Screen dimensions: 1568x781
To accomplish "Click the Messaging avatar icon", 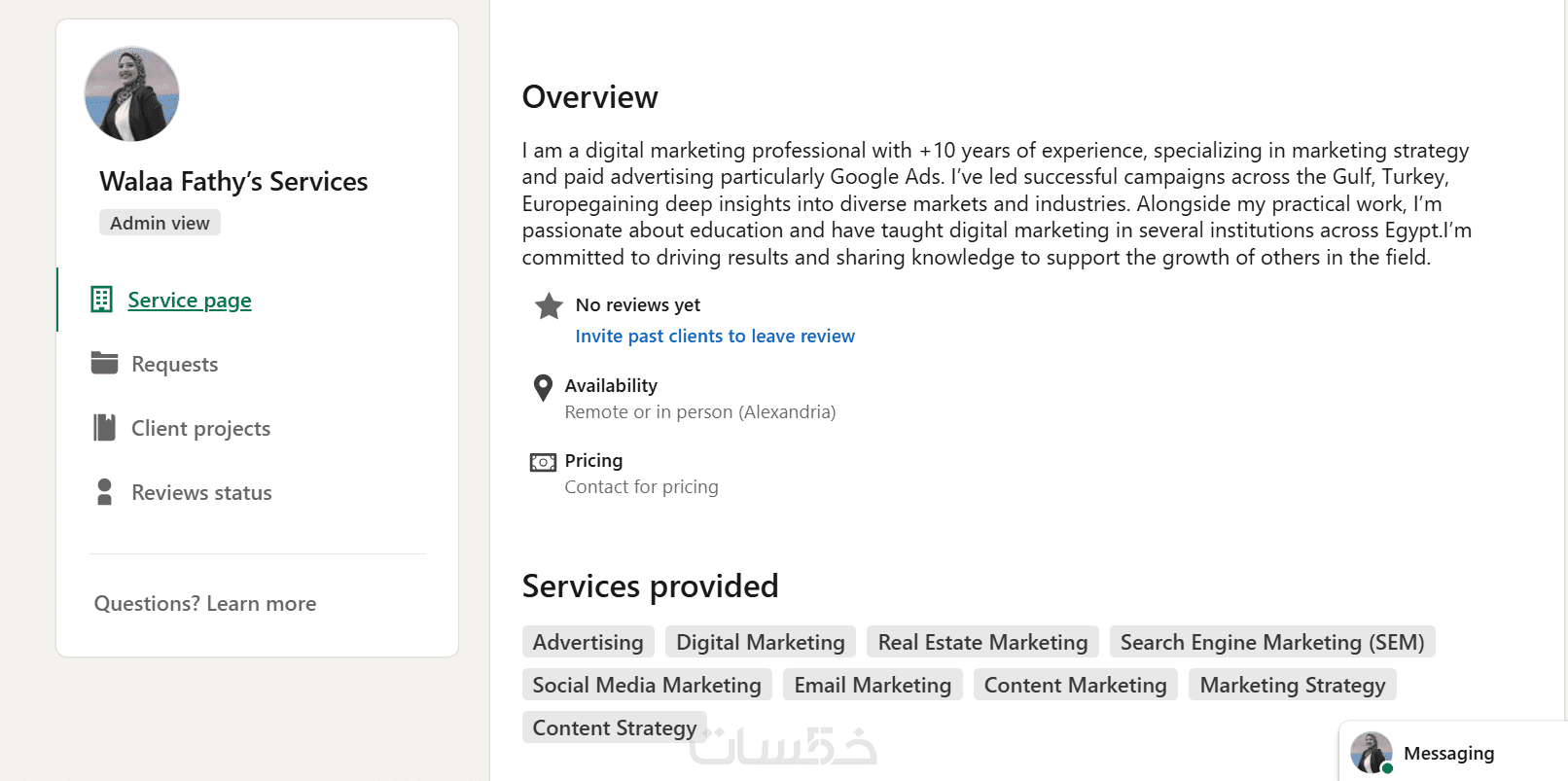I will [1372, 753].
